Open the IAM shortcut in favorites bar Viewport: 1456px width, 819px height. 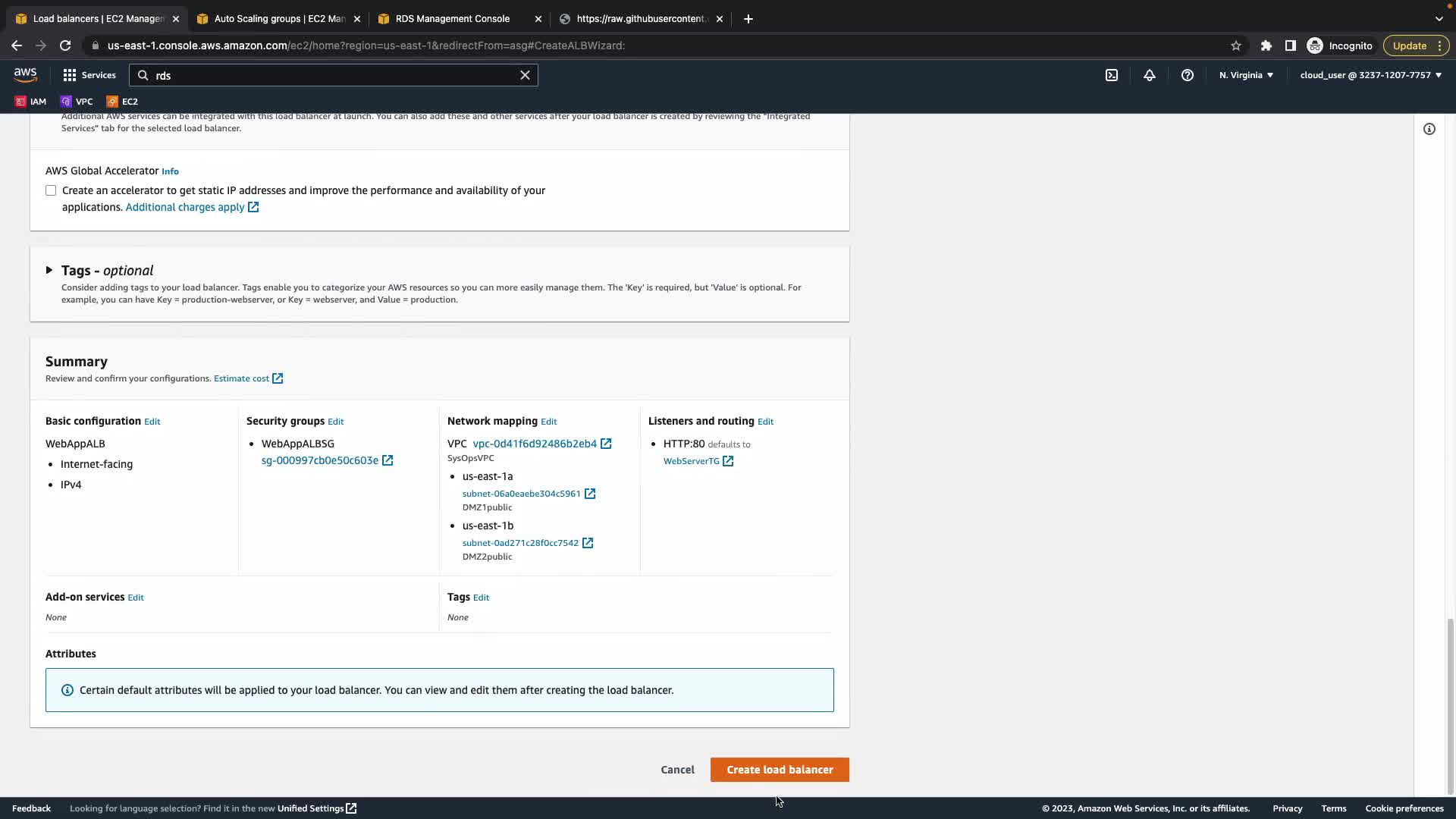point(31,102)
